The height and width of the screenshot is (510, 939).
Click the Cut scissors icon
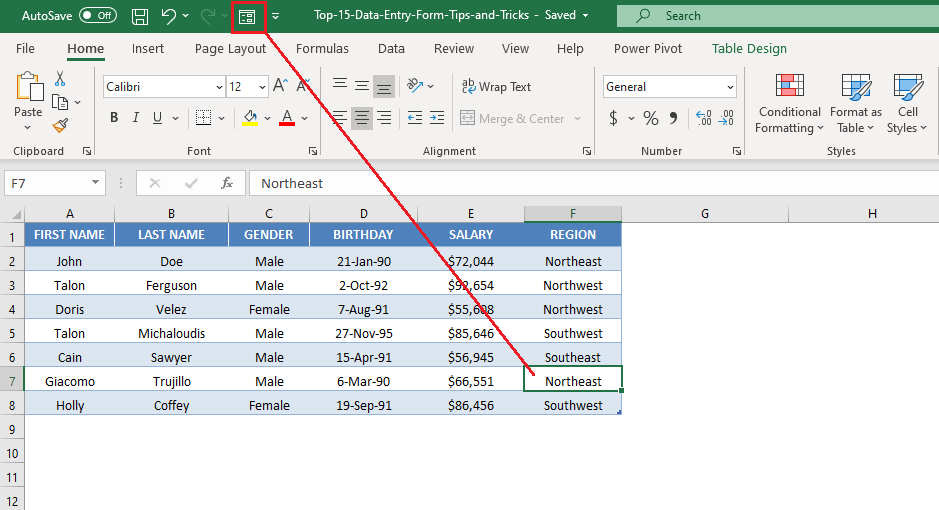pyautogui.click(x=60, y=78)
